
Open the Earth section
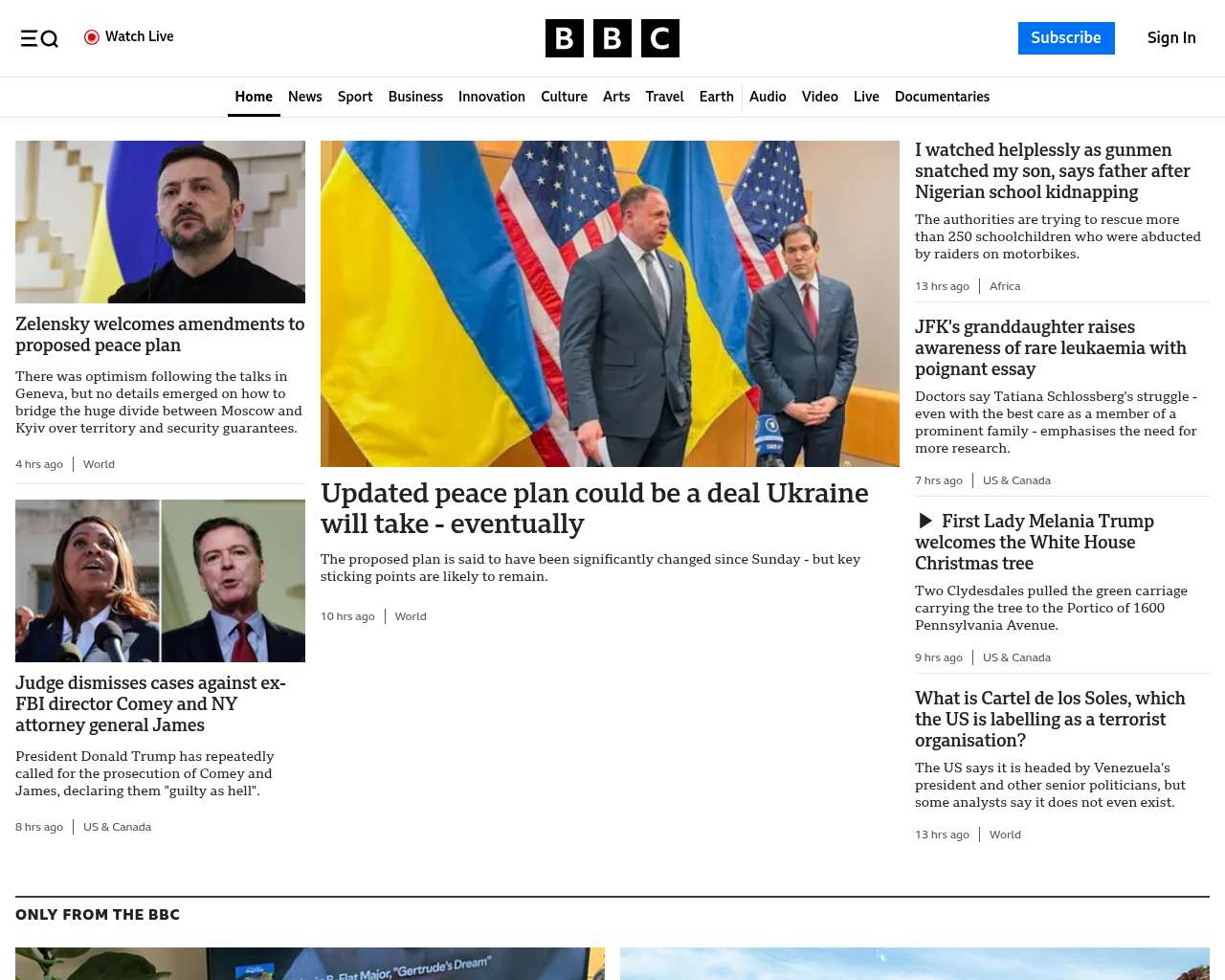point(717,97)
